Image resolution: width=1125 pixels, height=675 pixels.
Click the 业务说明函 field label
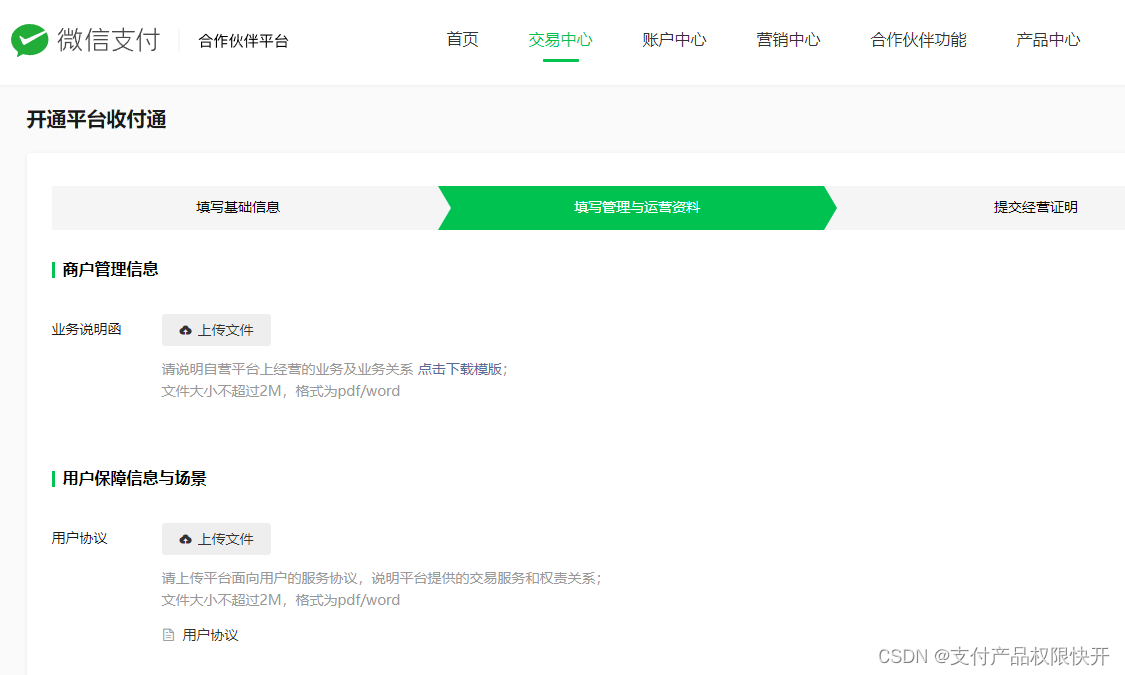86,329
